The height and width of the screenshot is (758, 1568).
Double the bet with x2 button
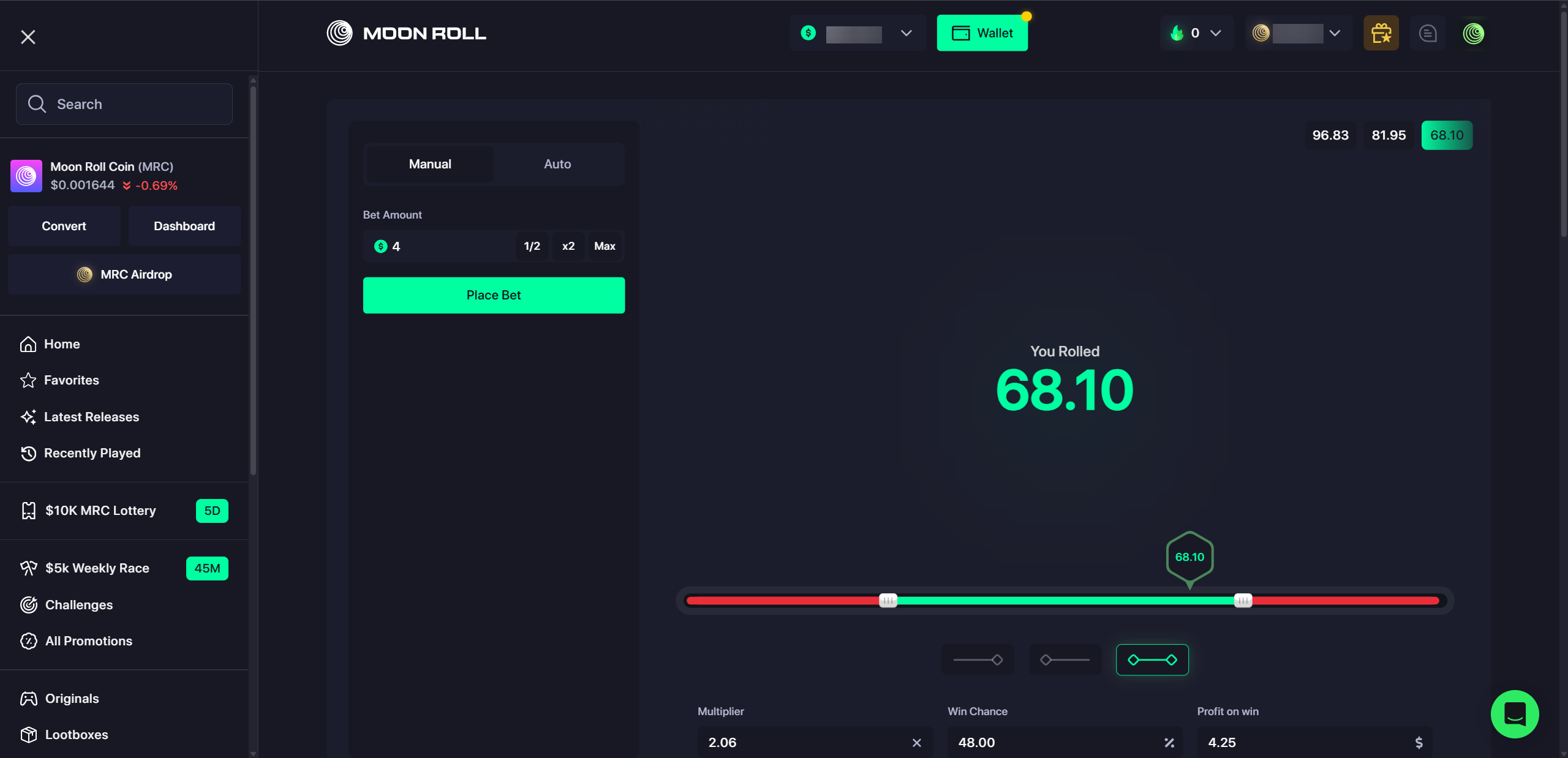coord(568,246)
